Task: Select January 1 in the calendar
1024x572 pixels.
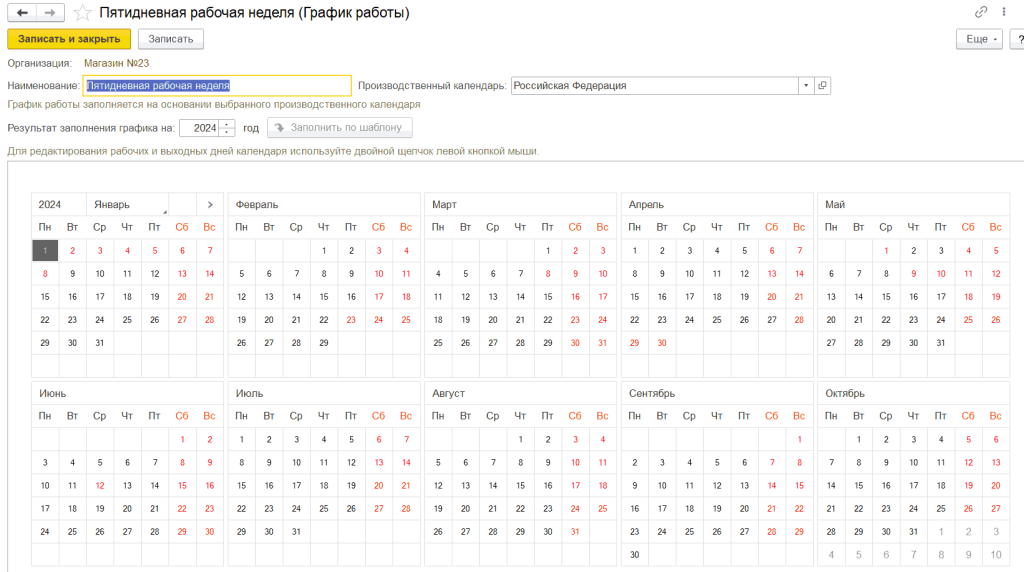Action: 45,250
